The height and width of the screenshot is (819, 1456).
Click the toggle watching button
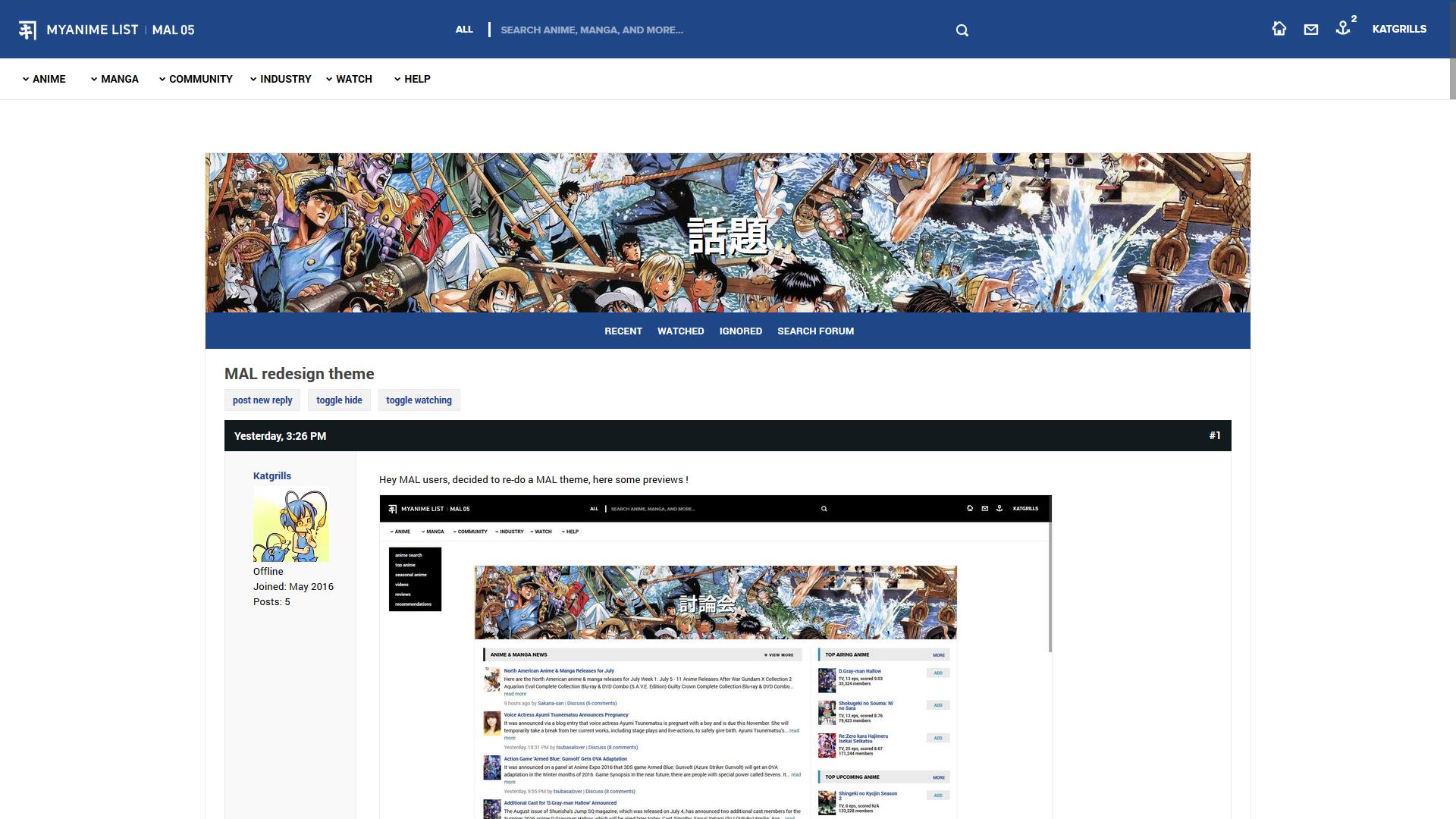(x=419, y=400)
